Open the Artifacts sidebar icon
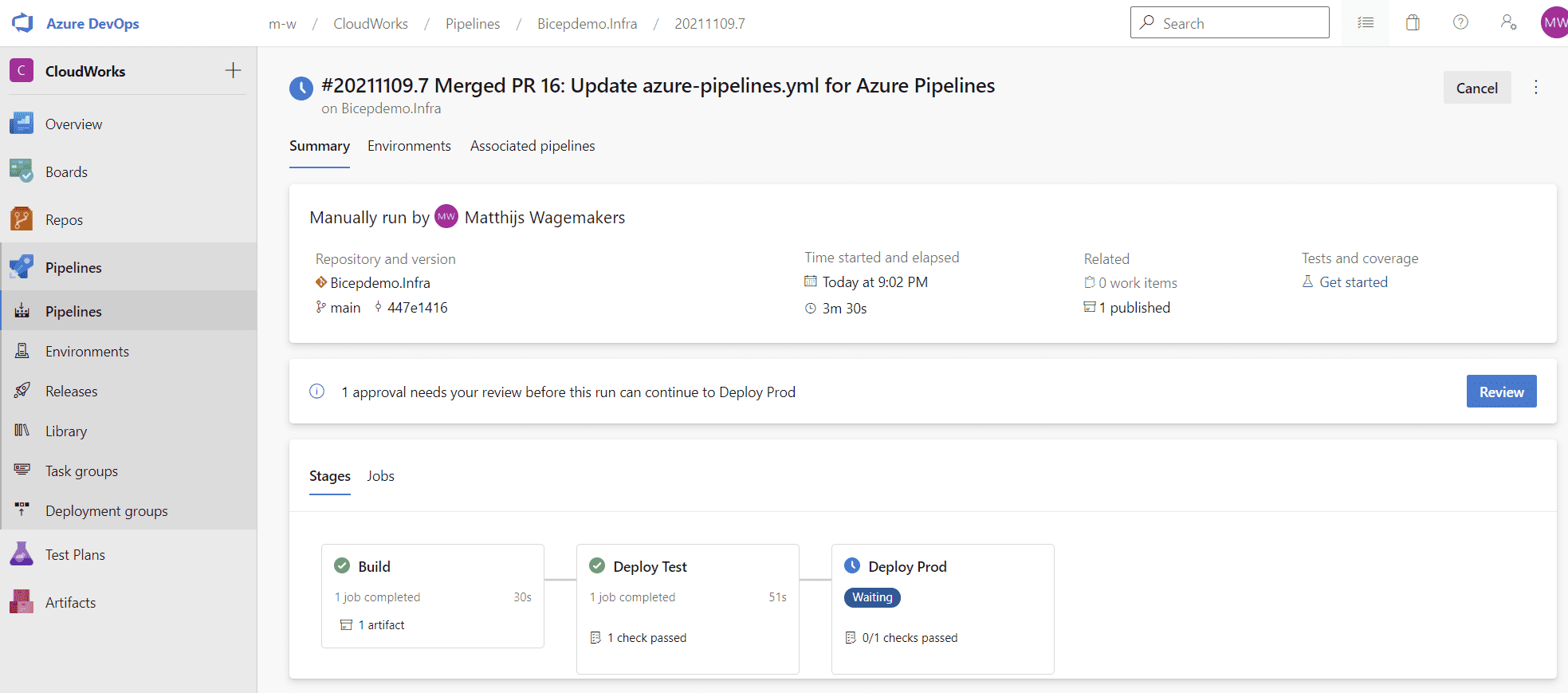The image size is (1568, 693). (x=22, y=602)
